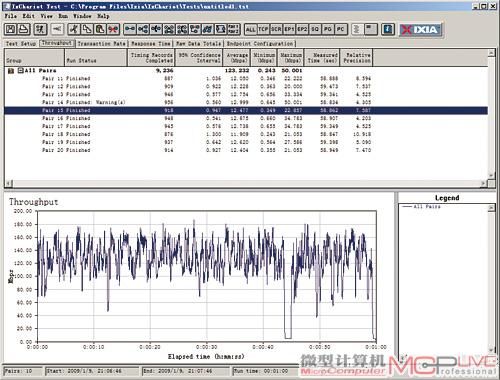Click the TCP protocol grouping button
Image resolution: width=500 pixels, height=380 pixels.
263,29
